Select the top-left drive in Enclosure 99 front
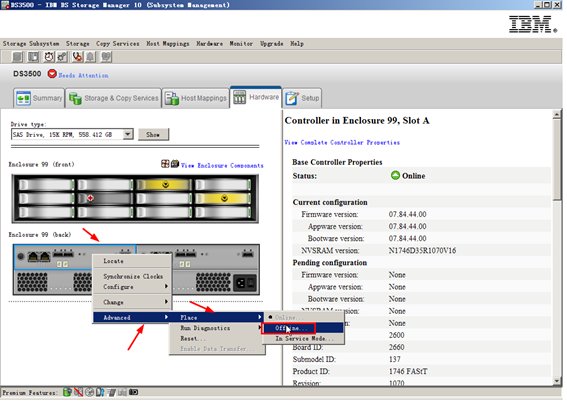This screenshot has width=567, height=402. click(46, 185)
